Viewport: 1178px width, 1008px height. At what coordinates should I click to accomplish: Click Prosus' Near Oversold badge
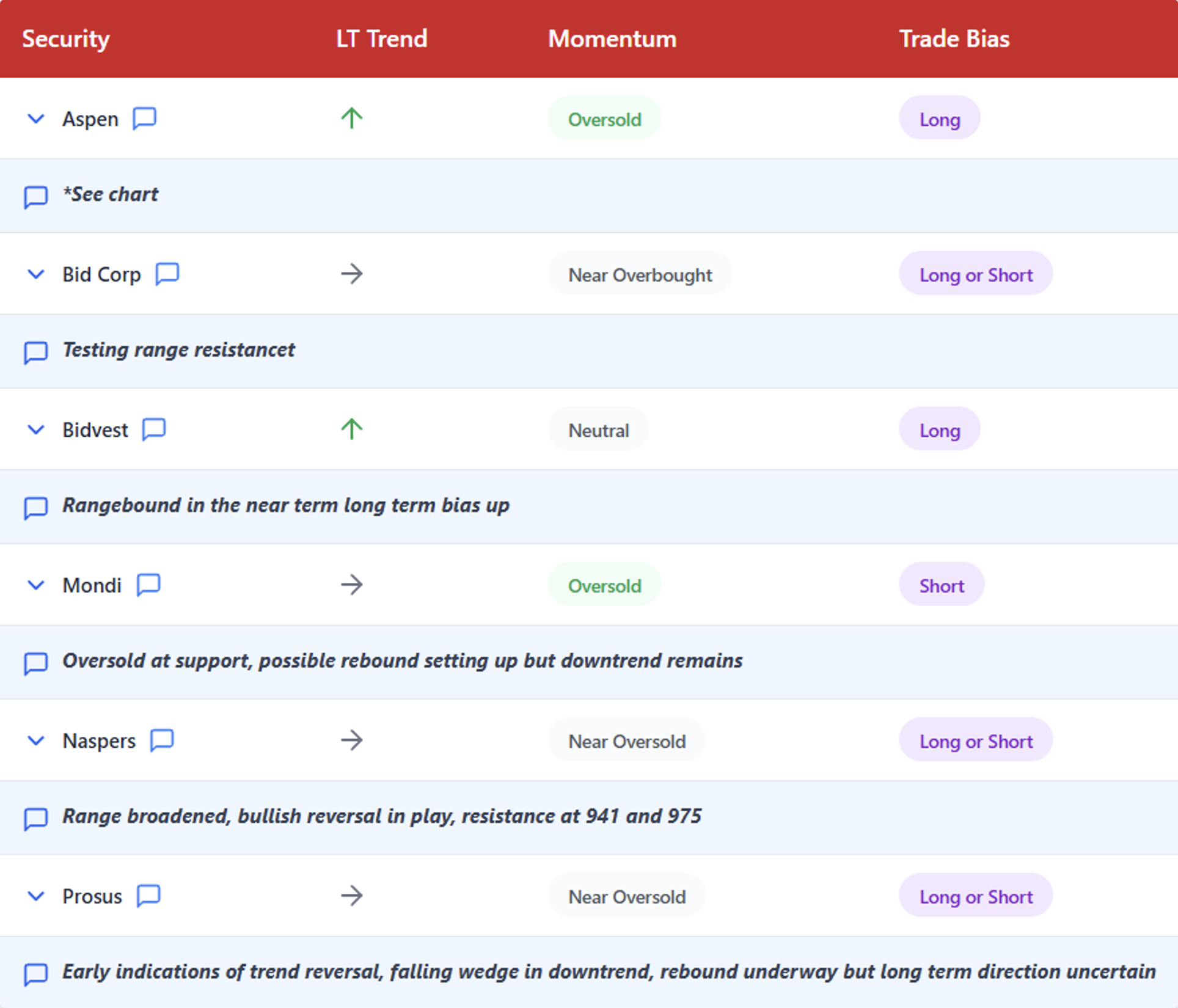[627, 896]
